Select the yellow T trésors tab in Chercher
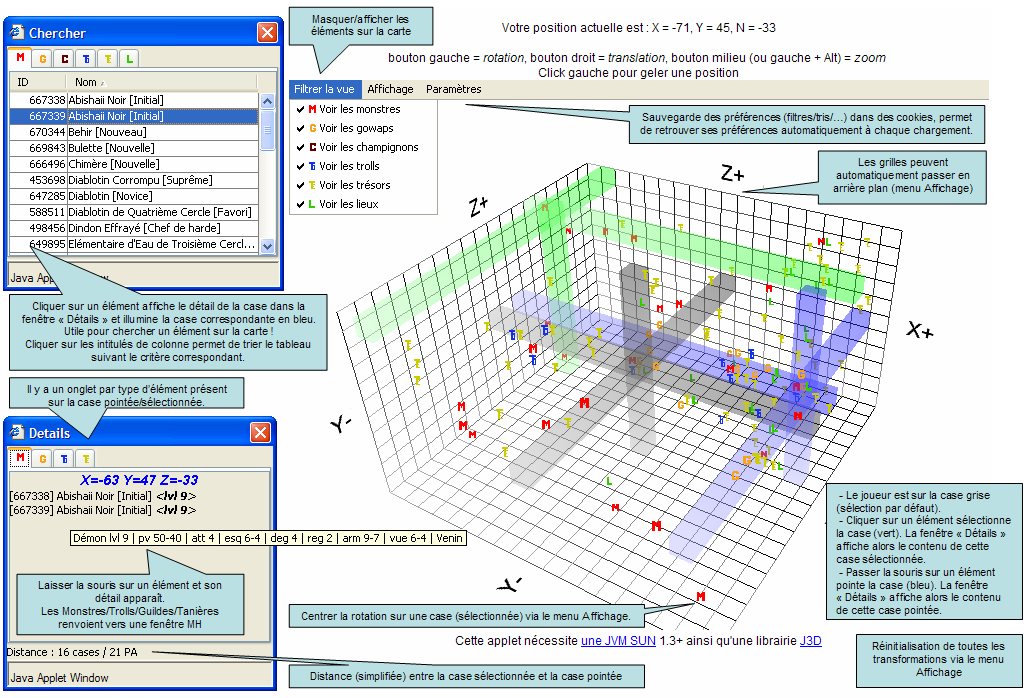Screen dimensions: 1031x698 tap(108, 58)
